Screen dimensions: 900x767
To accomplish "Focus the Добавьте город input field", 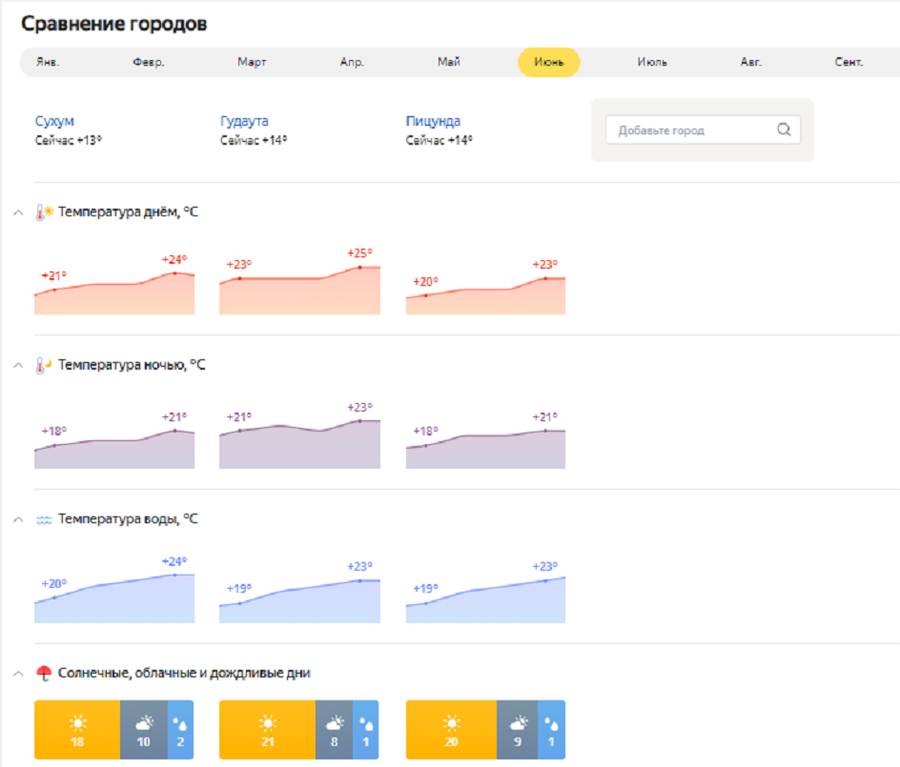I will [692, 130].
